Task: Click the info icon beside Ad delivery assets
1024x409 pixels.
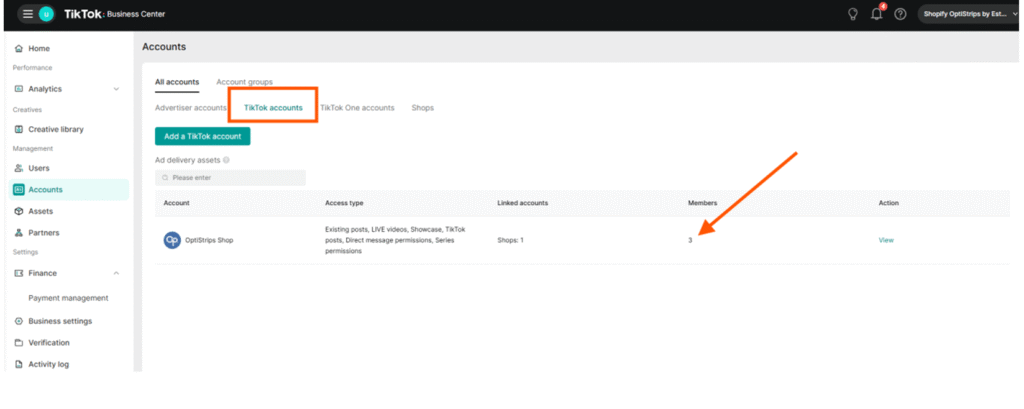Action: pos(227,160)
